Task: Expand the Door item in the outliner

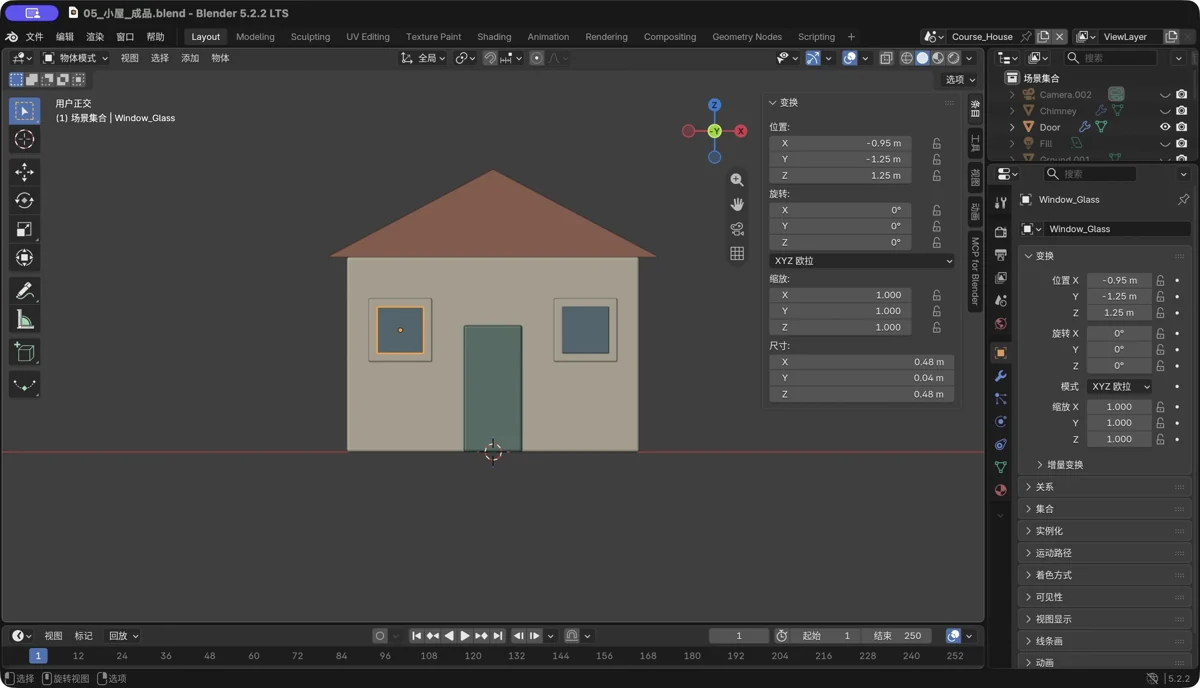Action: 1012,127
